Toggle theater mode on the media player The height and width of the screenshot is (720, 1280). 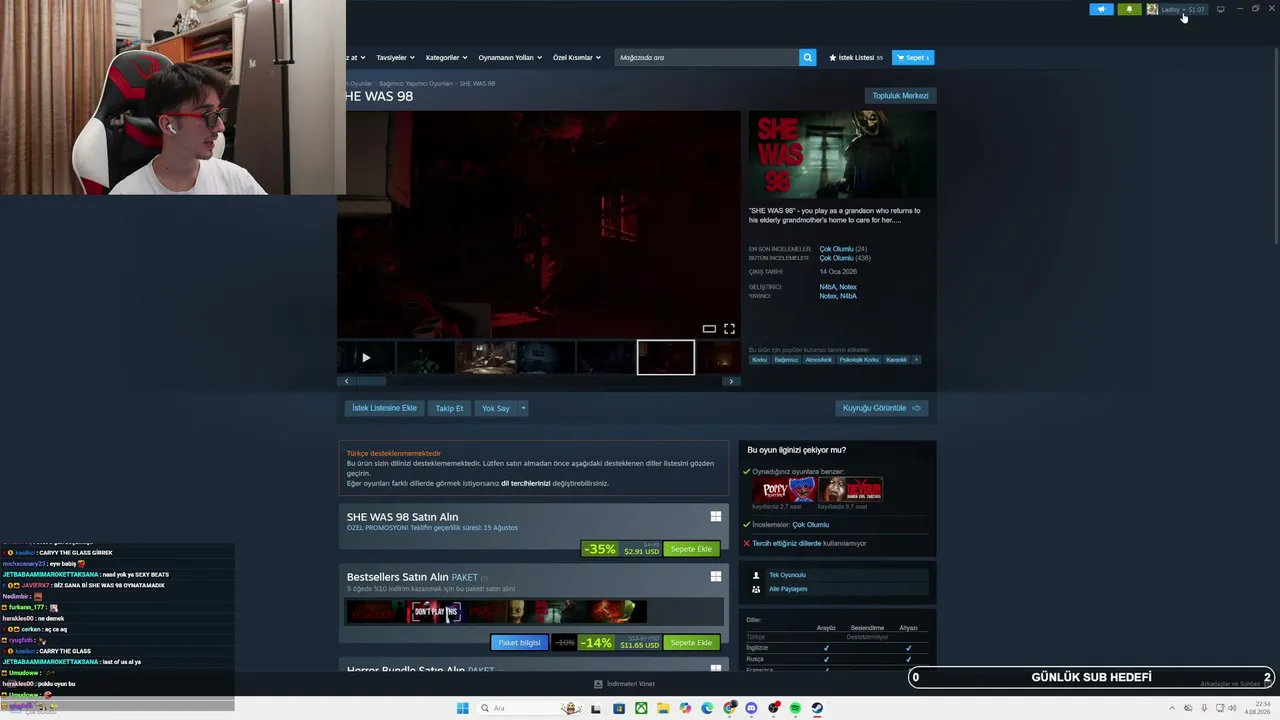pyautogui.click(x=709, y=328)
